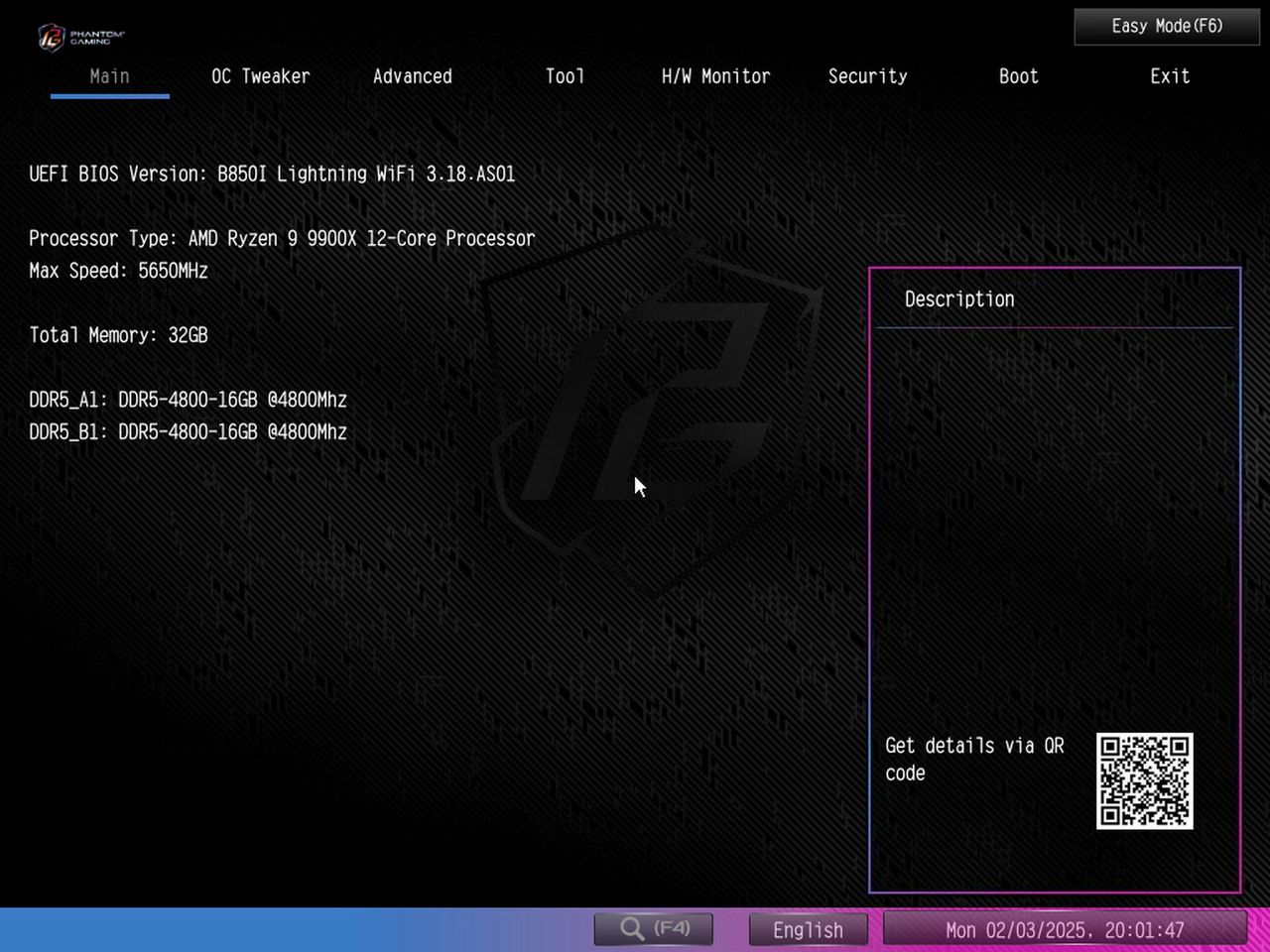Viewport: 1270px width, 952px height.
Task: Click the 'Get details via QR code' text
Action: [974, 760]
